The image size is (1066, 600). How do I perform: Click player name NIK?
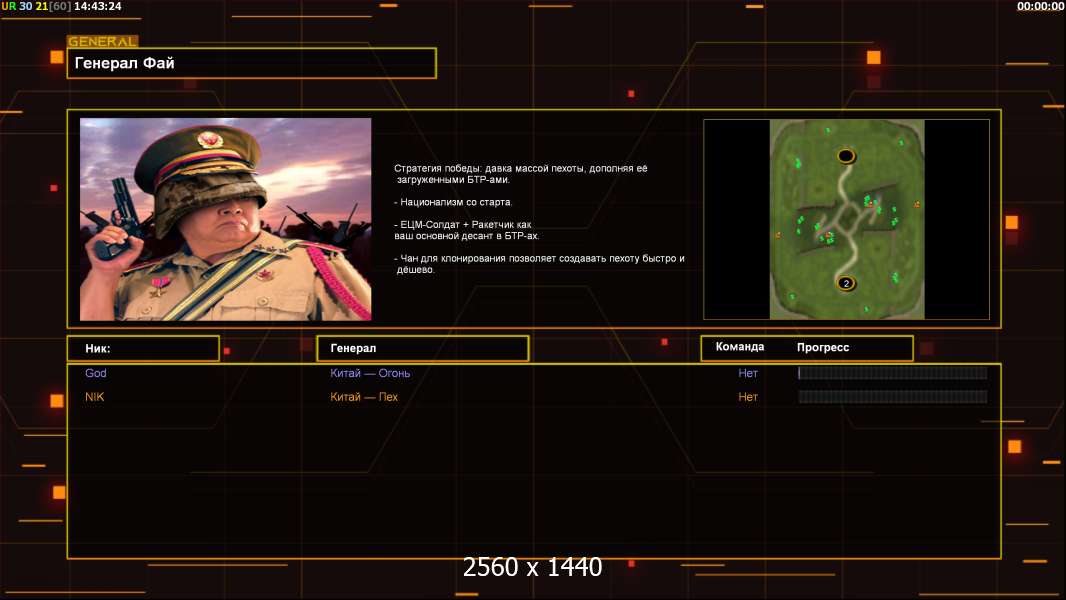95,397
